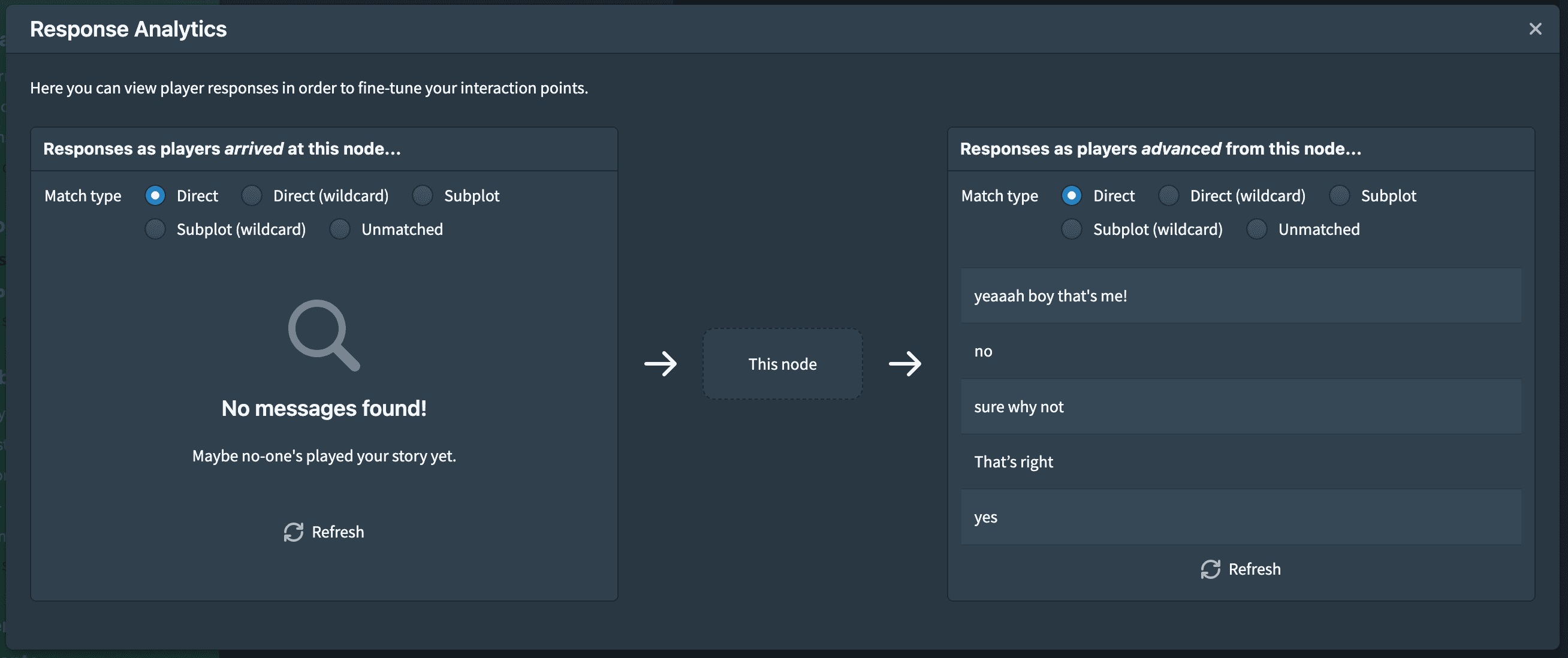Click the refresh icon under arrived responses panel

(294, 532)
